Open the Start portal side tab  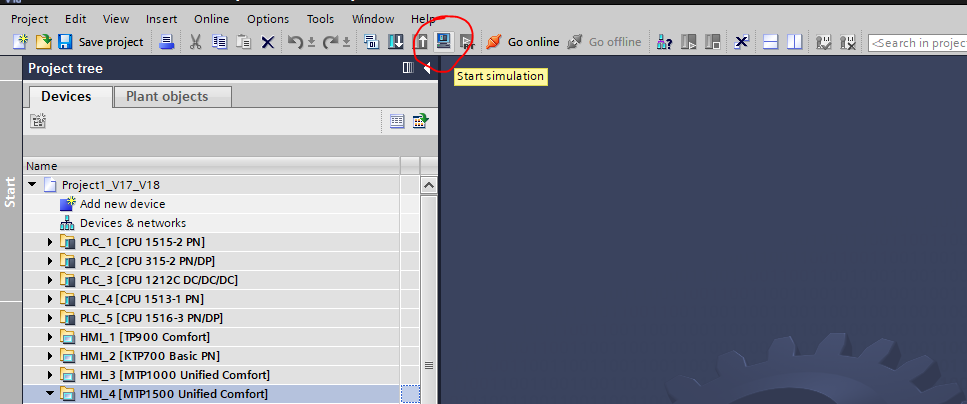[10, 191]
